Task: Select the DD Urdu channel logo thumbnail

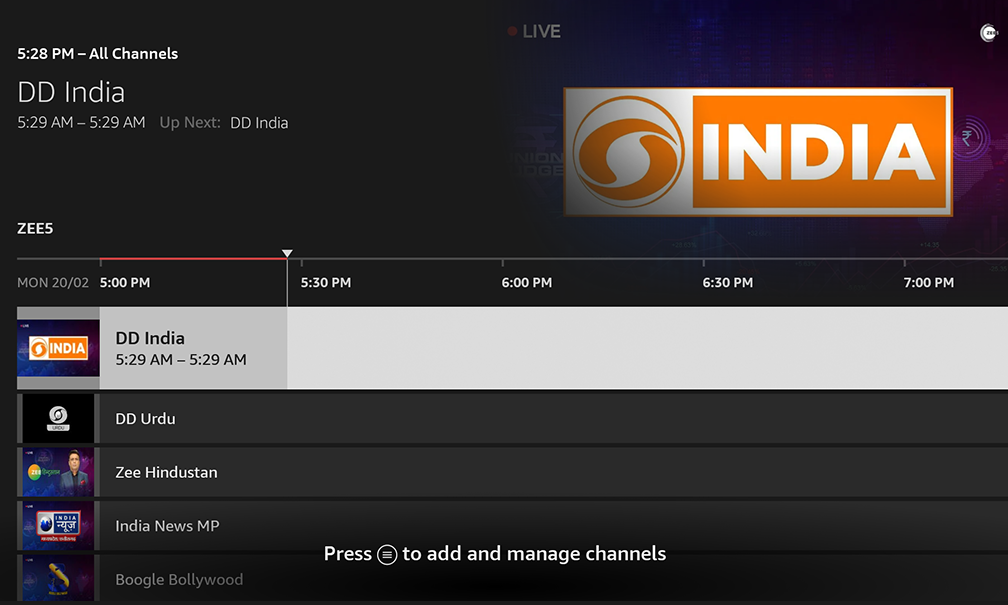Action: [x=58, y=419]
